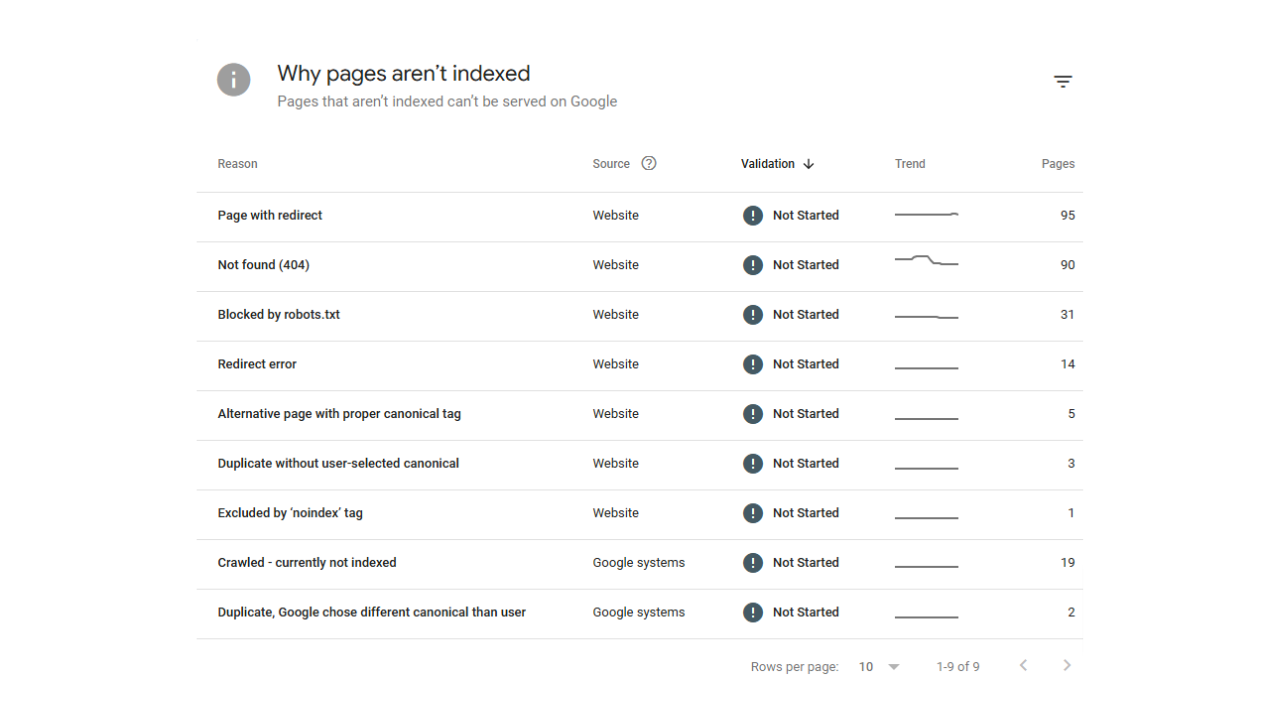Click the Reason column header
This screenshot has height=720, width=1280.
pos(238,164)
